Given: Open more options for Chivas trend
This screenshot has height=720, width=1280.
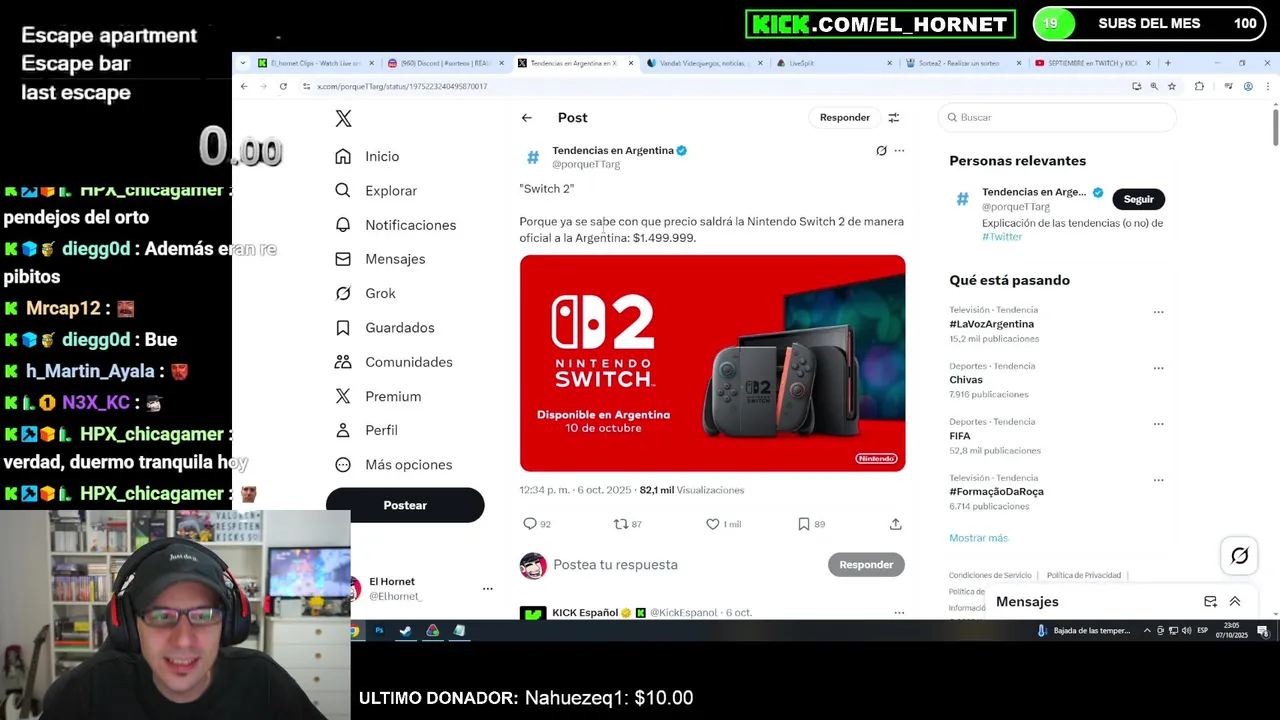Looking at the screenshot, I should pos(1158,368).
